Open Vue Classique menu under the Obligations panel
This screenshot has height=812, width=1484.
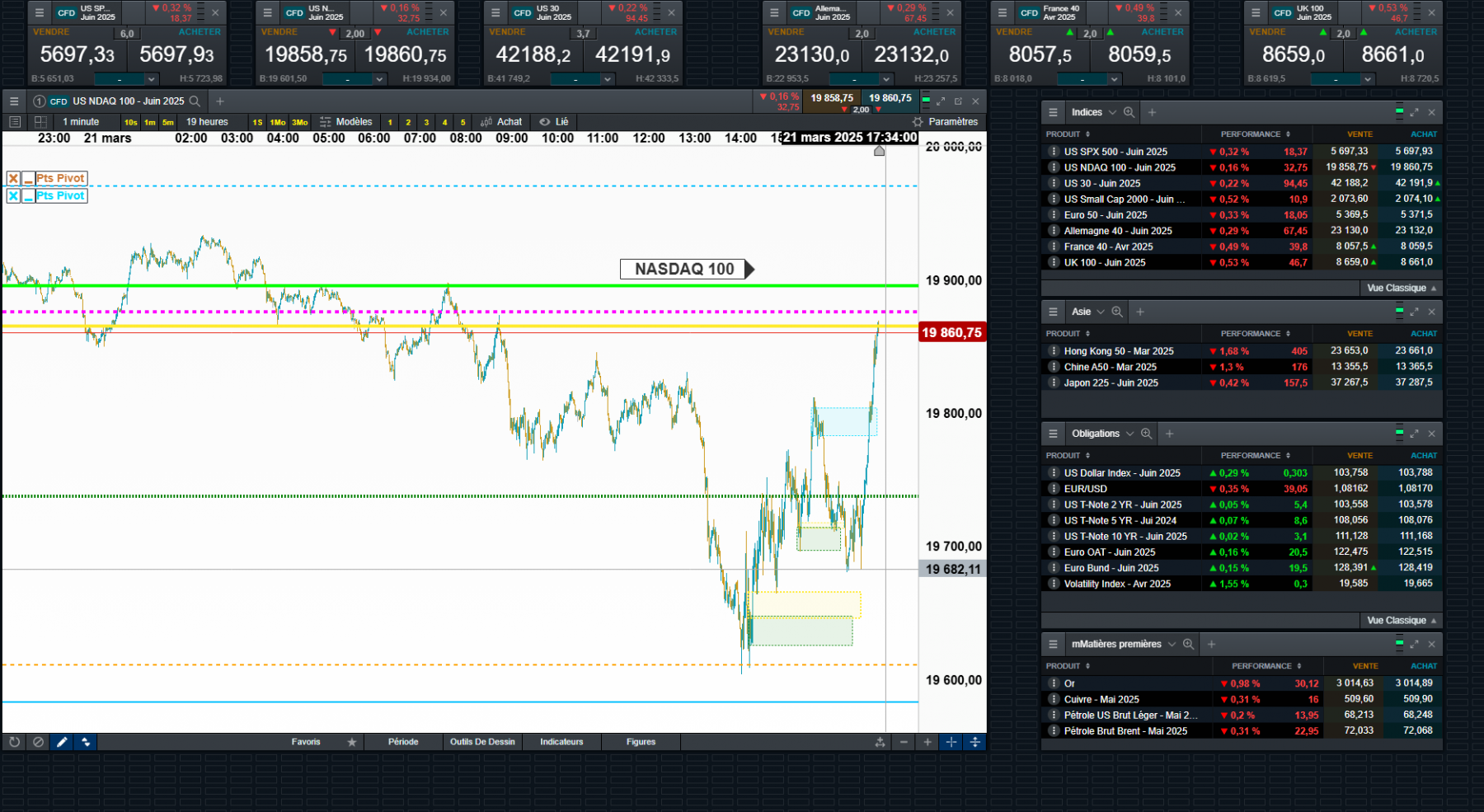pyautogui.click(x=1401, y=620)
